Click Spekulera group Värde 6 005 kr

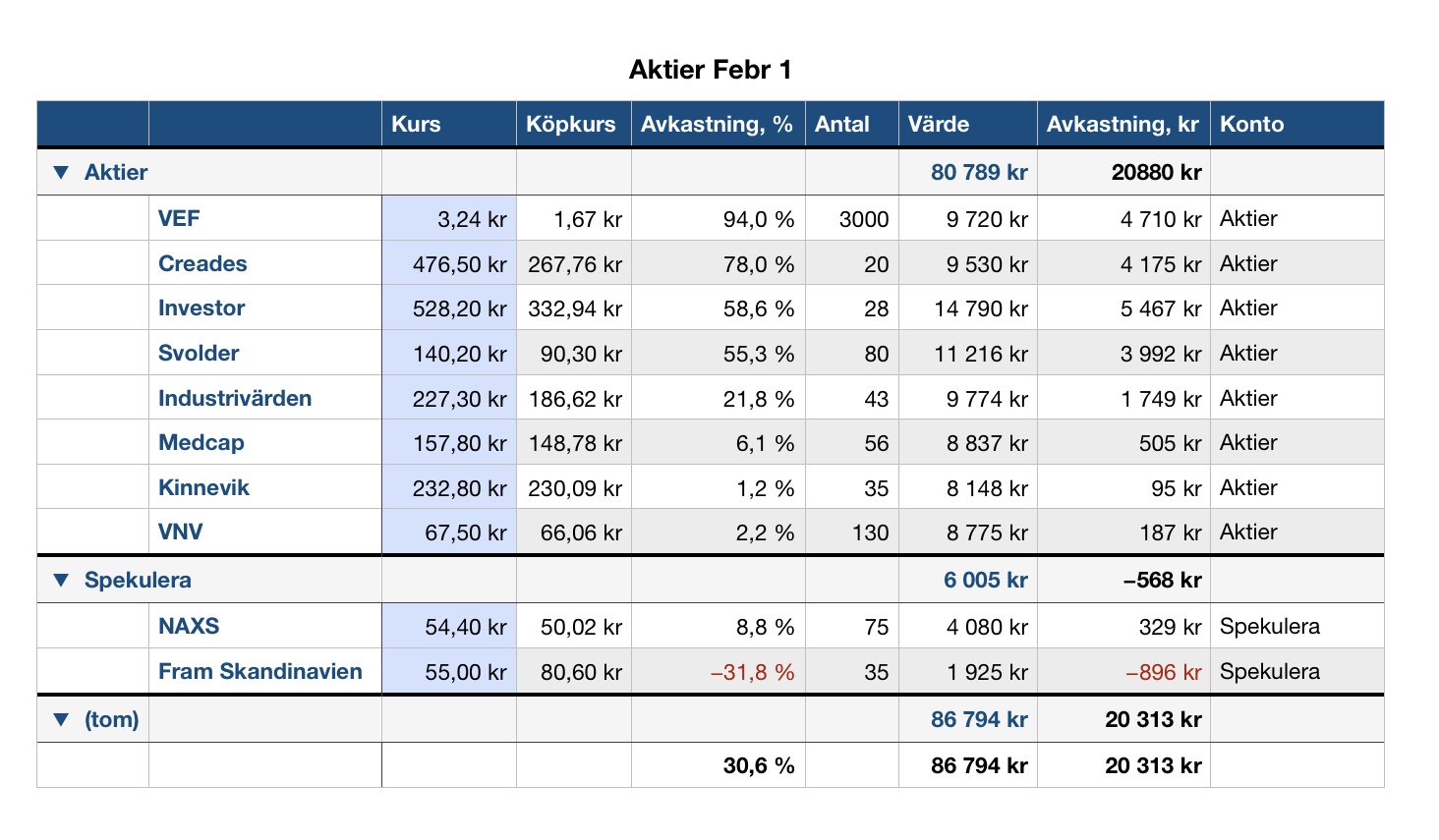tap(968, 580)
